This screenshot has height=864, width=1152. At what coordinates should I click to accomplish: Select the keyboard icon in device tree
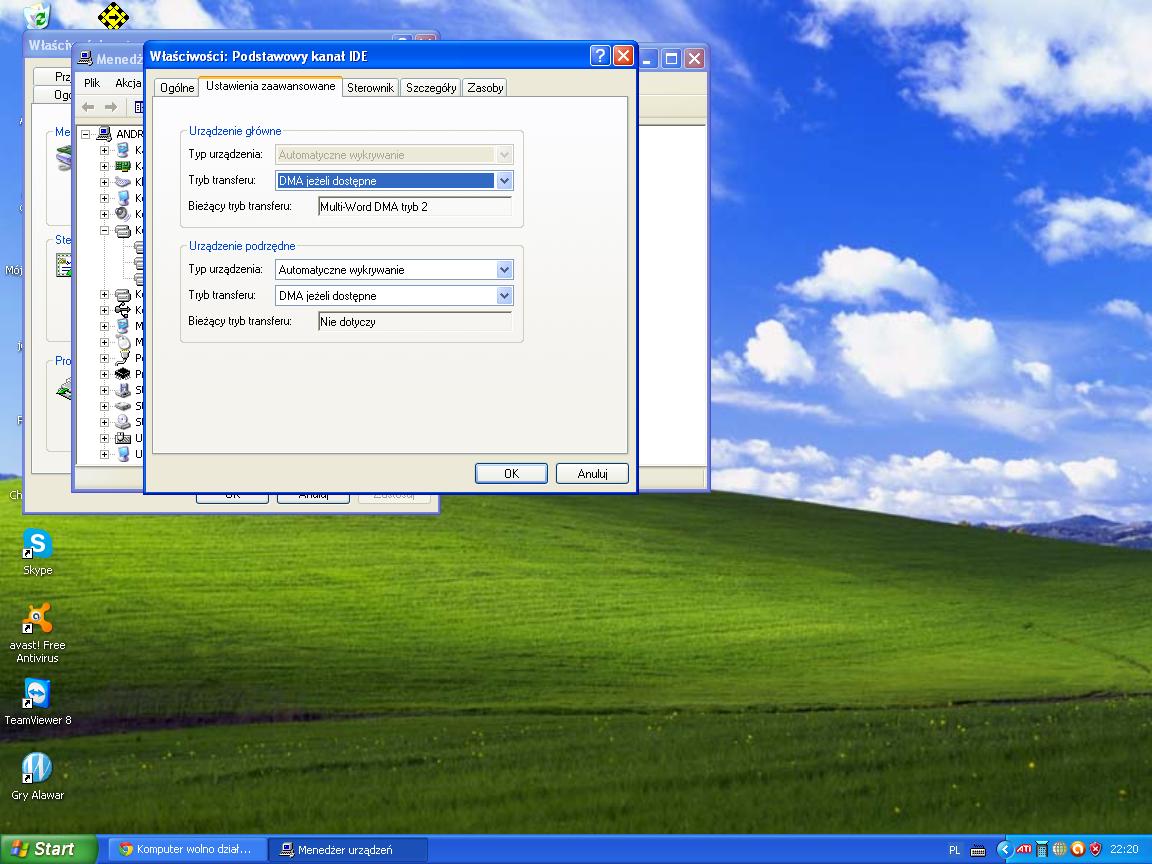click(123, 181)
